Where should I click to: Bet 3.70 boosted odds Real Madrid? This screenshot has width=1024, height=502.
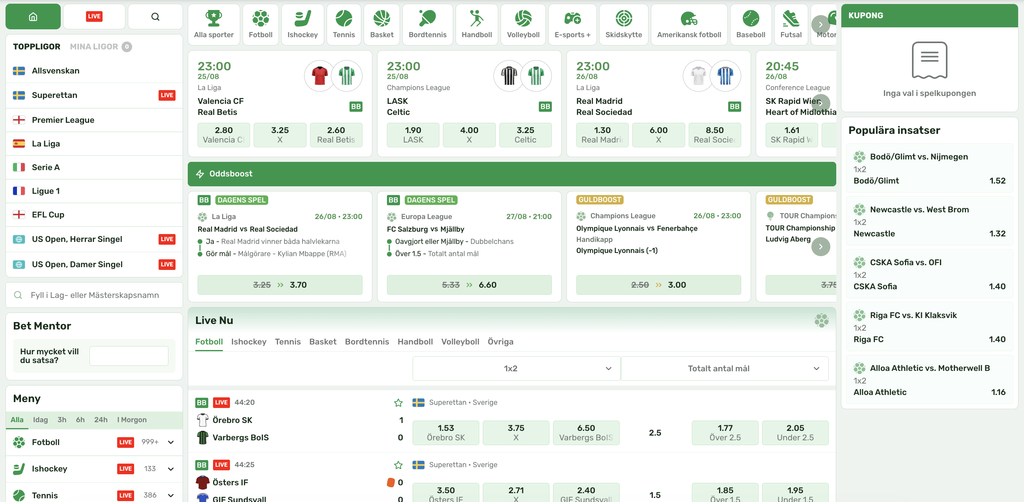pyautogui.click(x=280, y=285)
